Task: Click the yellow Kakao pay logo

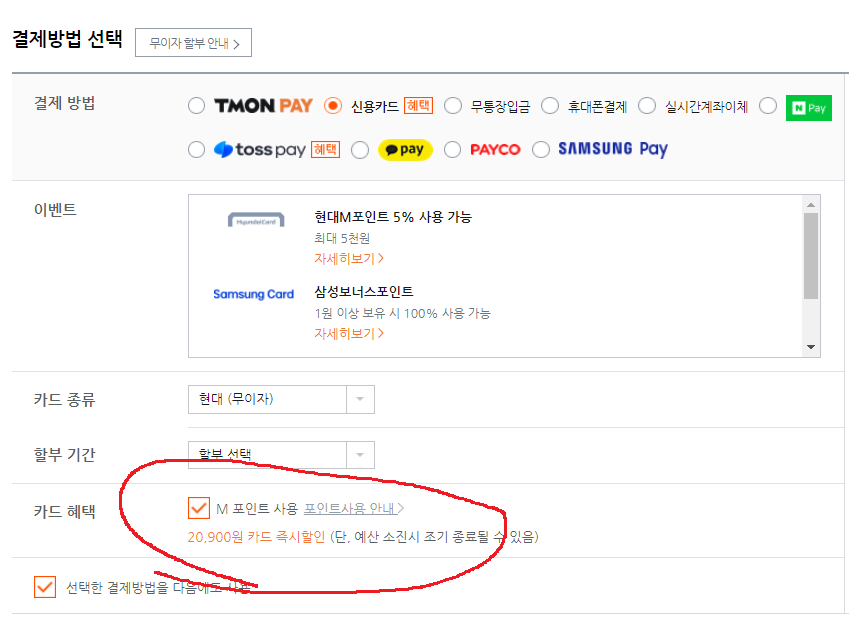Action: click(405, 149)
